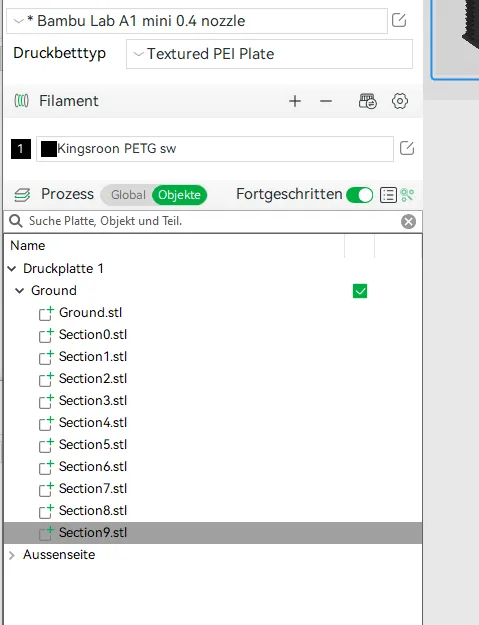
Task: Clear the search field with the X icon
Action: coord(408,221)
